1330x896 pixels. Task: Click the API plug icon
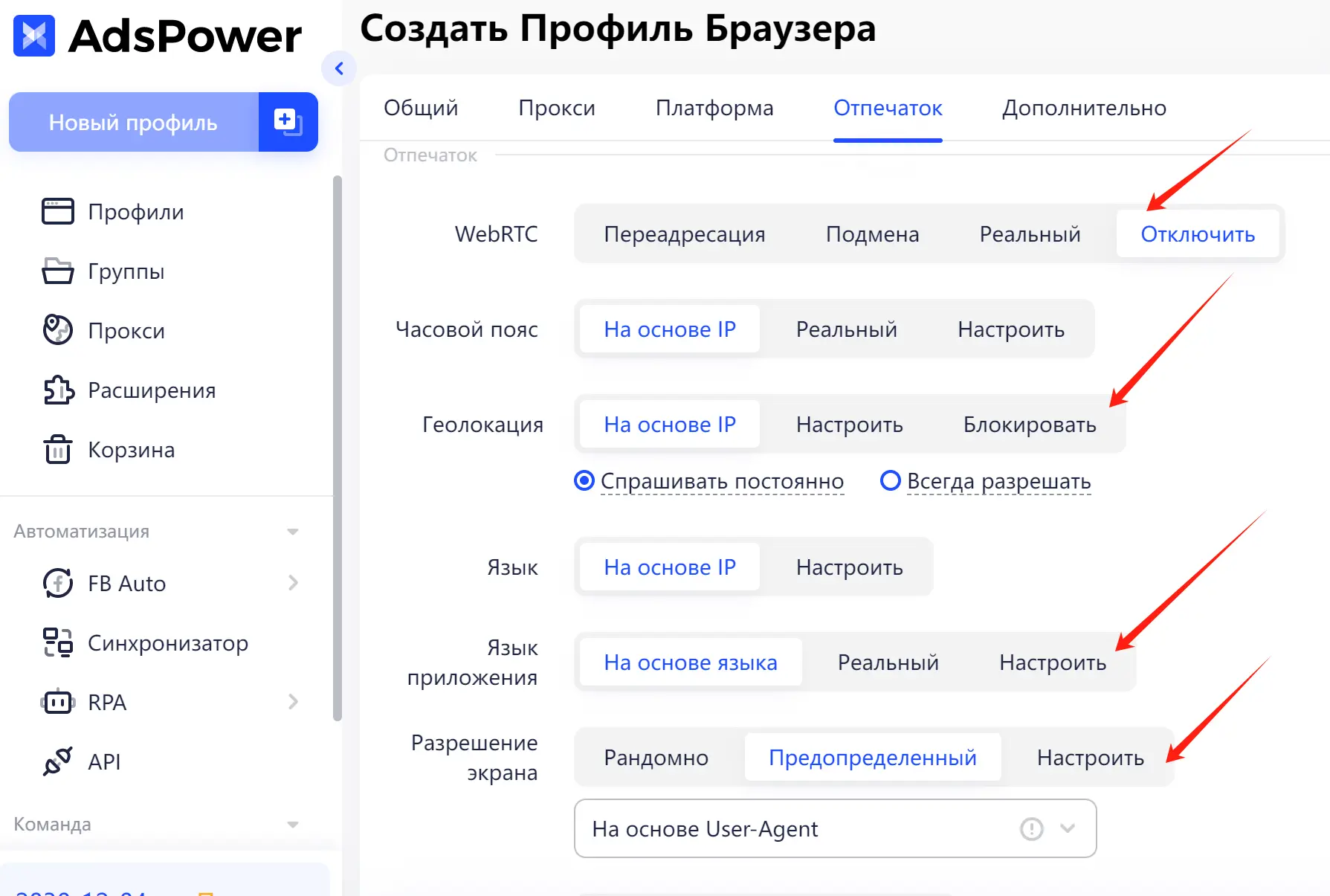58,761
